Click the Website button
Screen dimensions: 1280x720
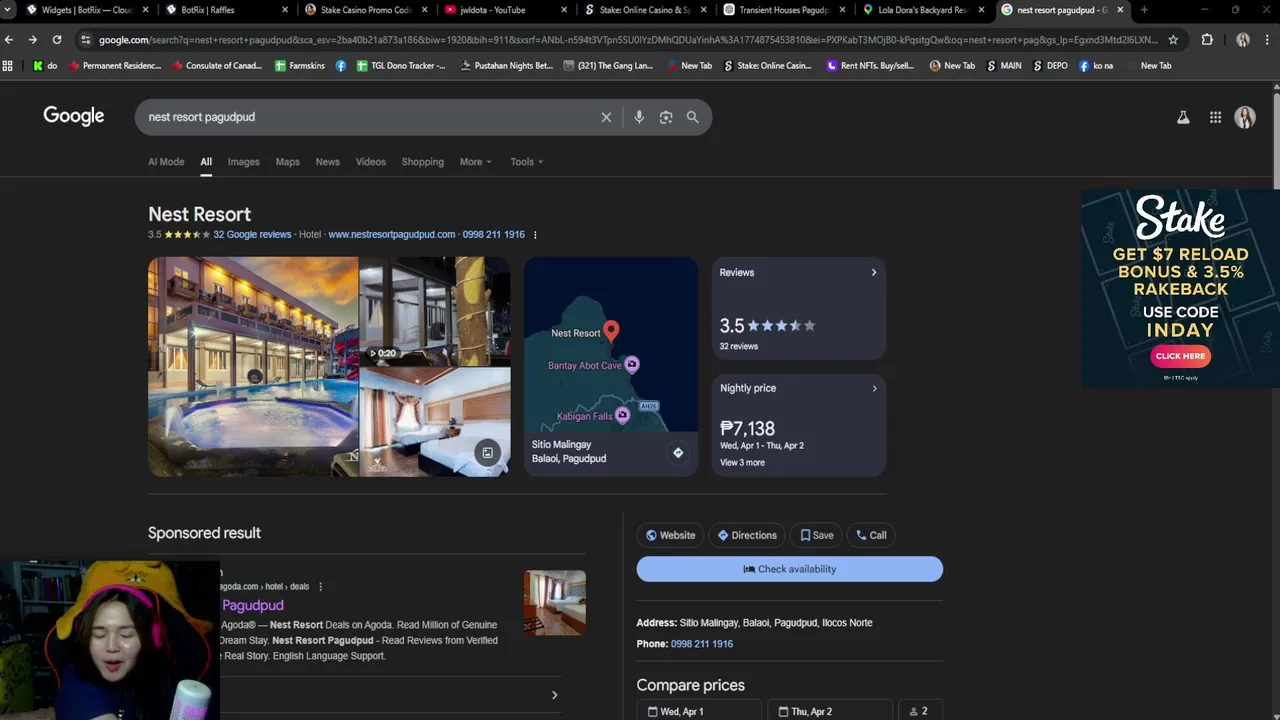coord(670,535)
